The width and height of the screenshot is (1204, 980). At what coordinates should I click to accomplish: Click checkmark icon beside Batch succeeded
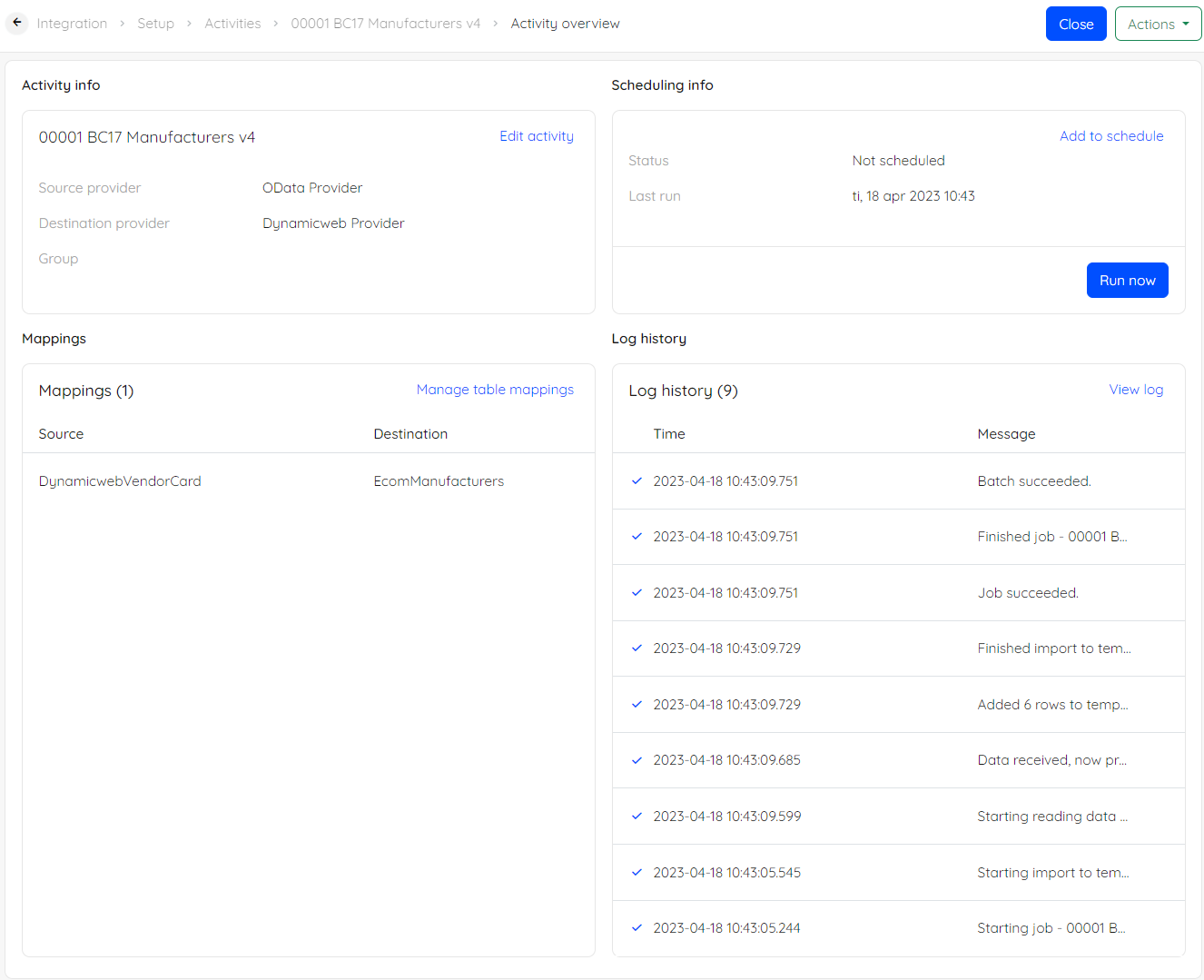(x=637, y=481)
